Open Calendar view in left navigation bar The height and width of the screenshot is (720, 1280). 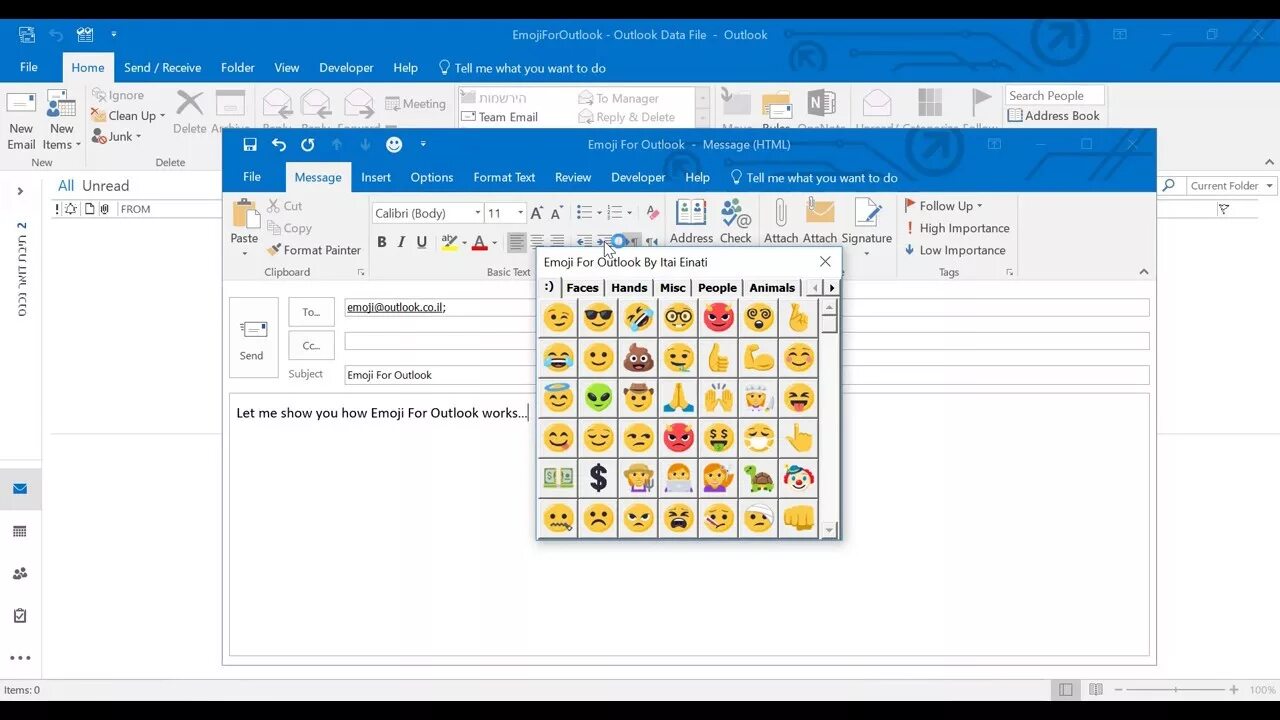tap(20, 531)
